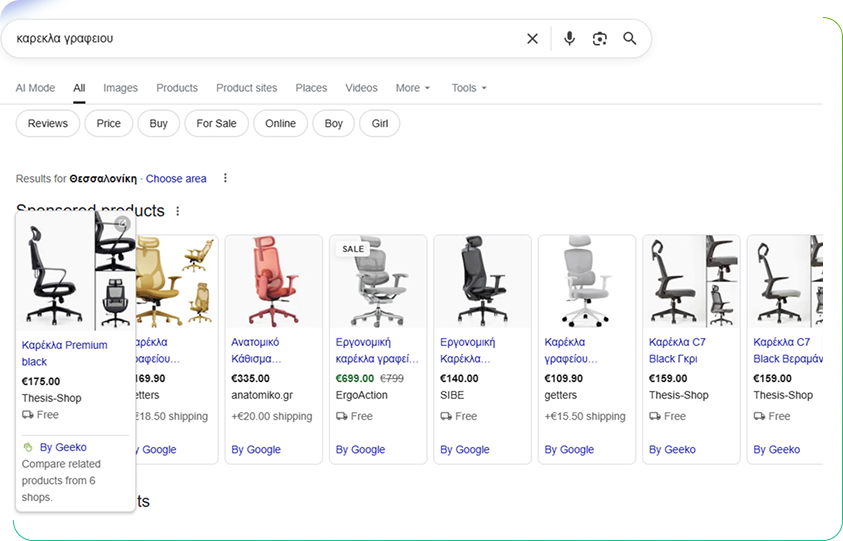Viewport: 843px width, 541px height.
Task: Click By Google under anatomiko.gr product
Action: tap(256, 450)
